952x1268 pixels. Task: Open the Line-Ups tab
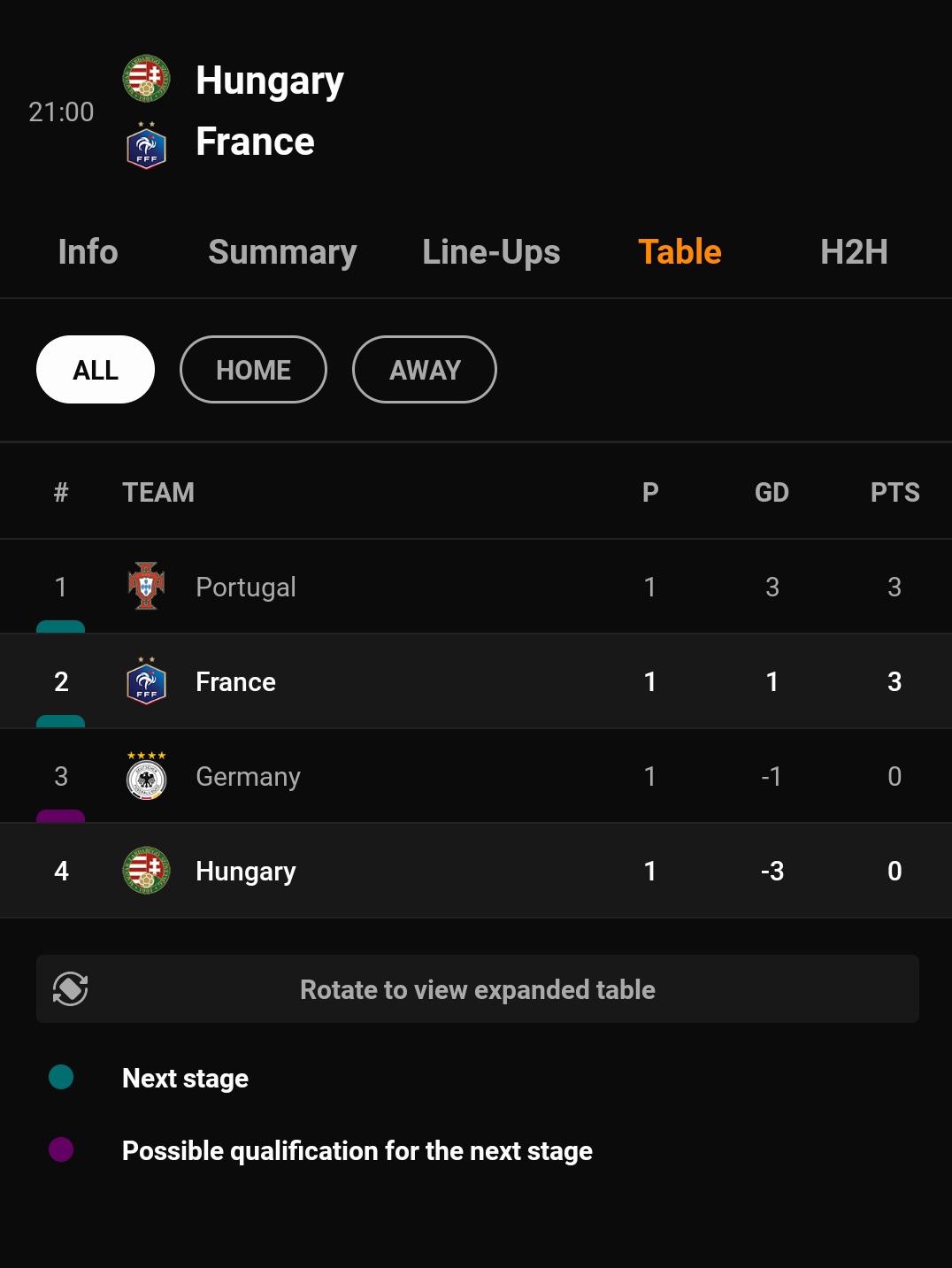pyautogui.click(x=491, y=252)
